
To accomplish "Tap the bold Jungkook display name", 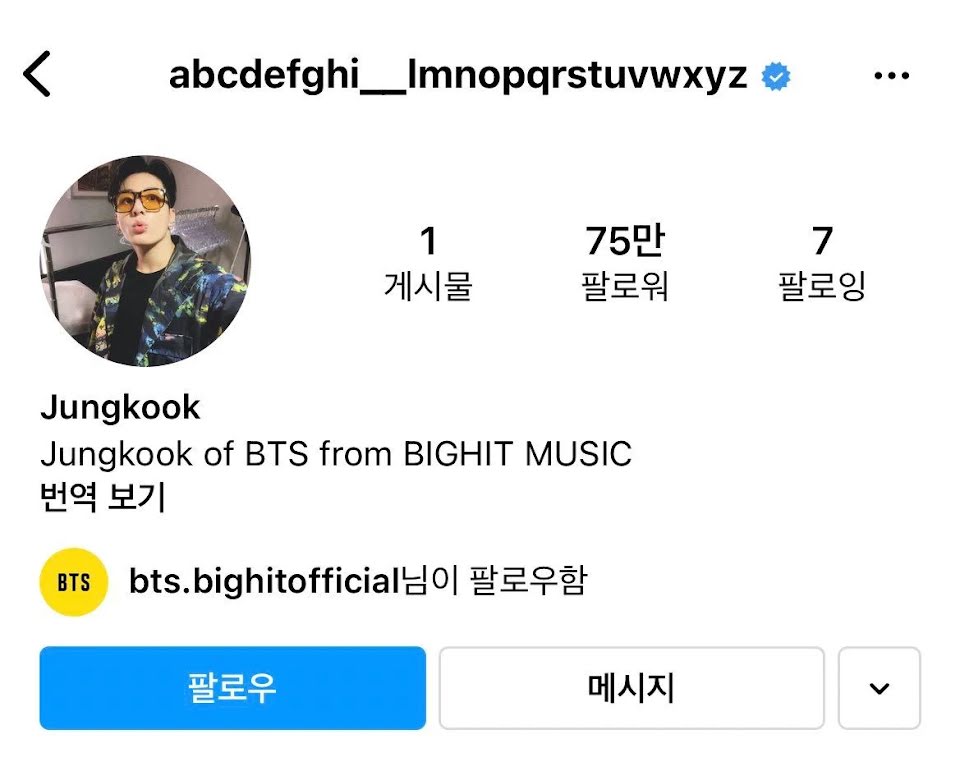I will click(x=121, y=408).
